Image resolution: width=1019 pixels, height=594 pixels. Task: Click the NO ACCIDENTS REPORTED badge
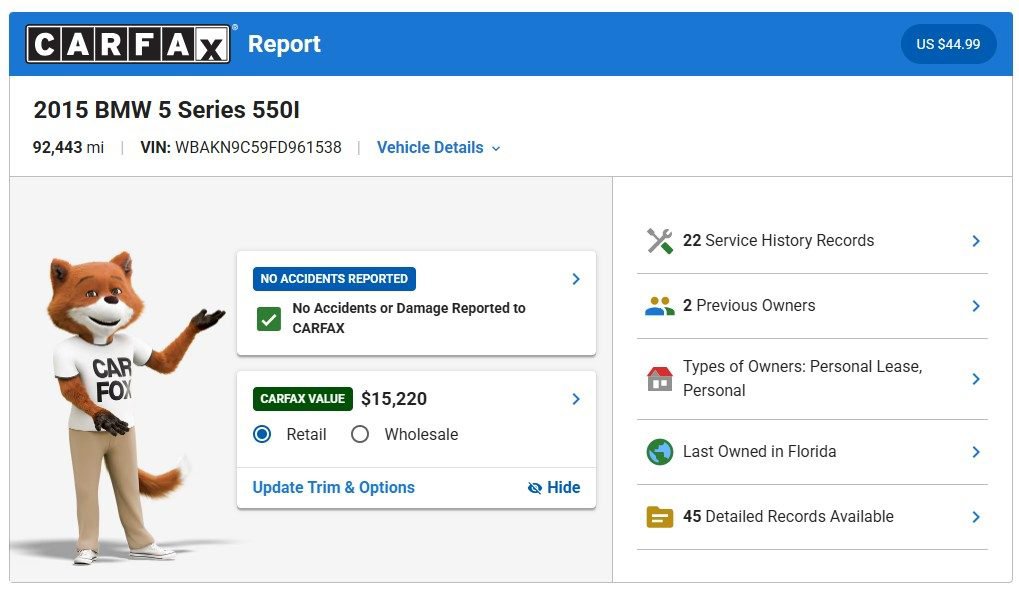(x=334, y=279)
